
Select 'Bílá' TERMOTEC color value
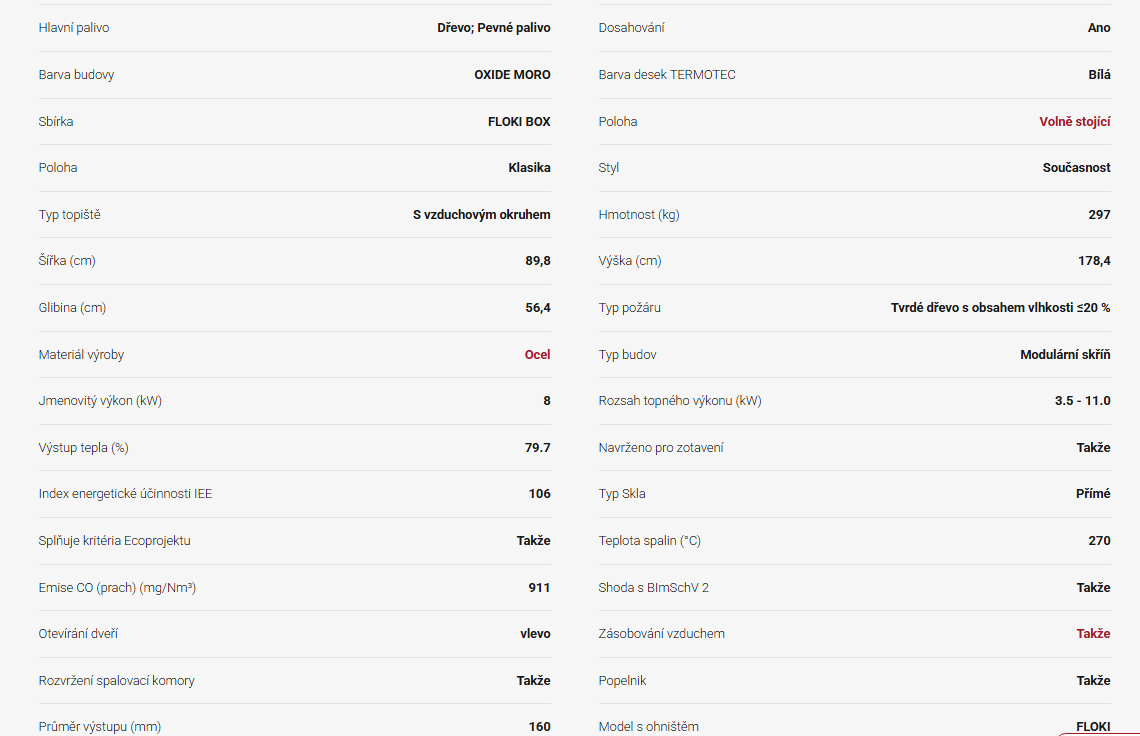point(1098,75)
